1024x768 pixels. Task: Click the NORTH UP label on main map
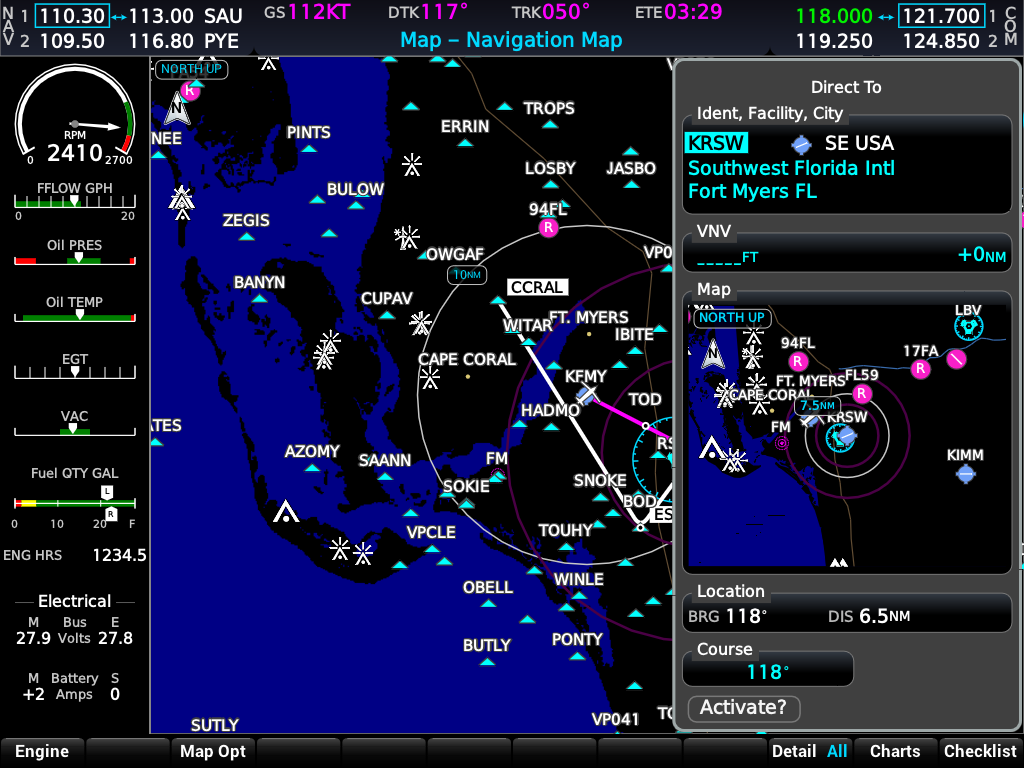(x=191, y=69)
